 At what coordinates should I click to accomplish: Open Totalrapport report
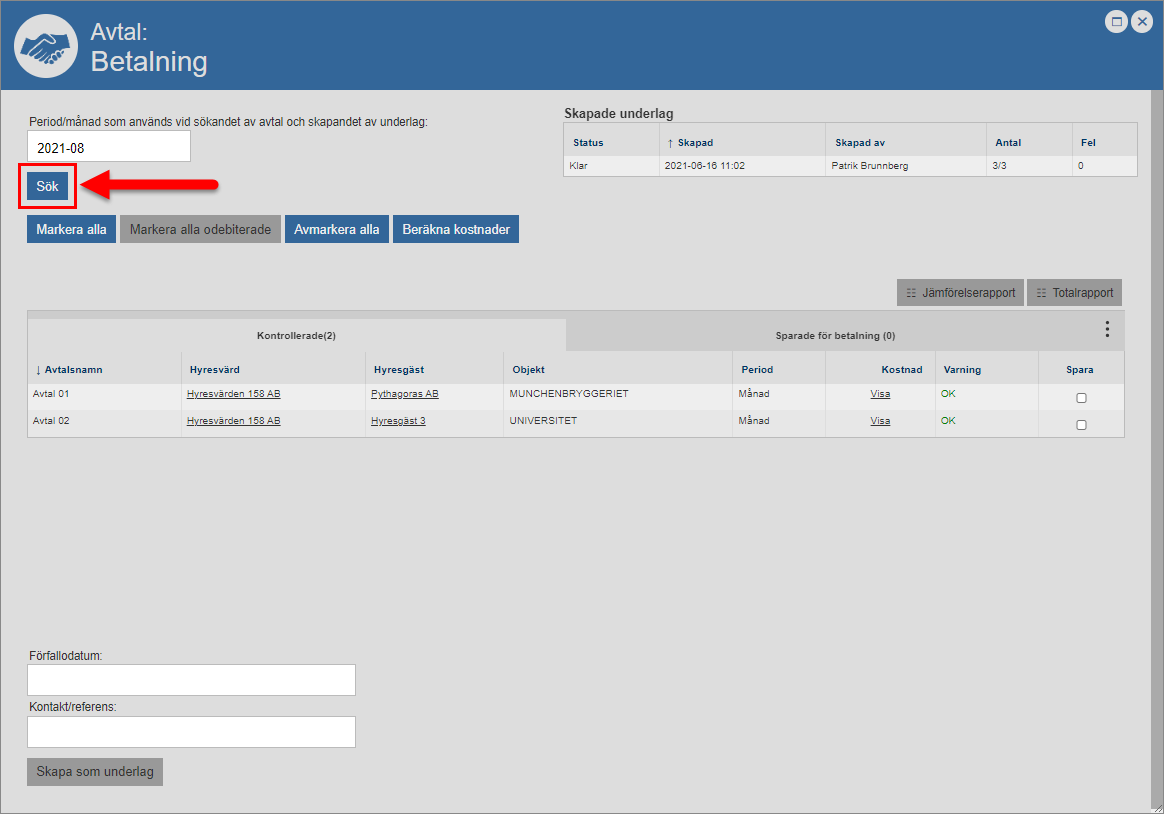click(x=1074, y=293)
